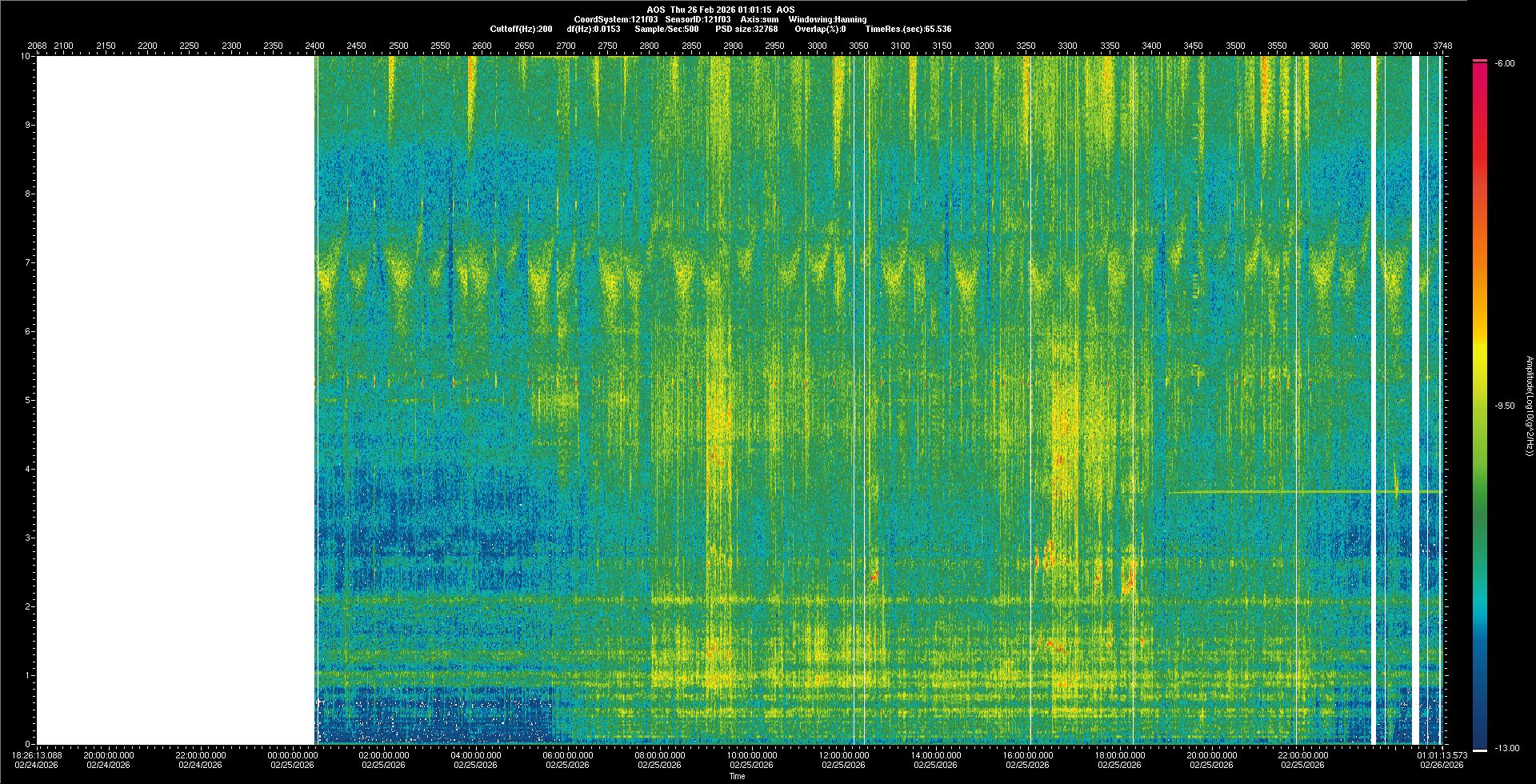The width and height of the screenshot is (1536, 784).
Task: Click the large white data gap area
Action: 176,400
